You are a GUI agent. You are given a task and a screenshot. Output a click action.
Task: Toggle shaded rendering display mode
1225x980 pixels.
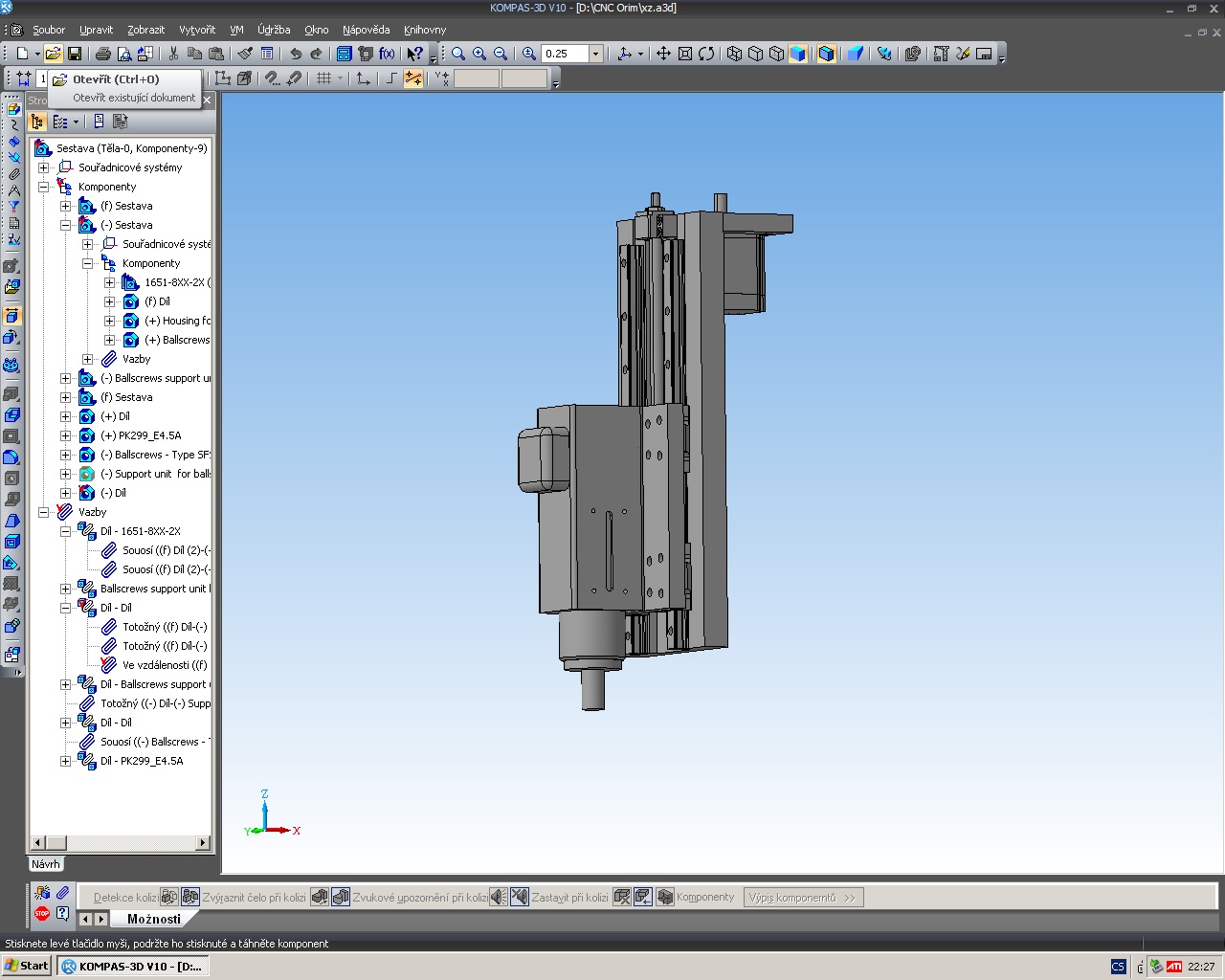pos(798,55)
